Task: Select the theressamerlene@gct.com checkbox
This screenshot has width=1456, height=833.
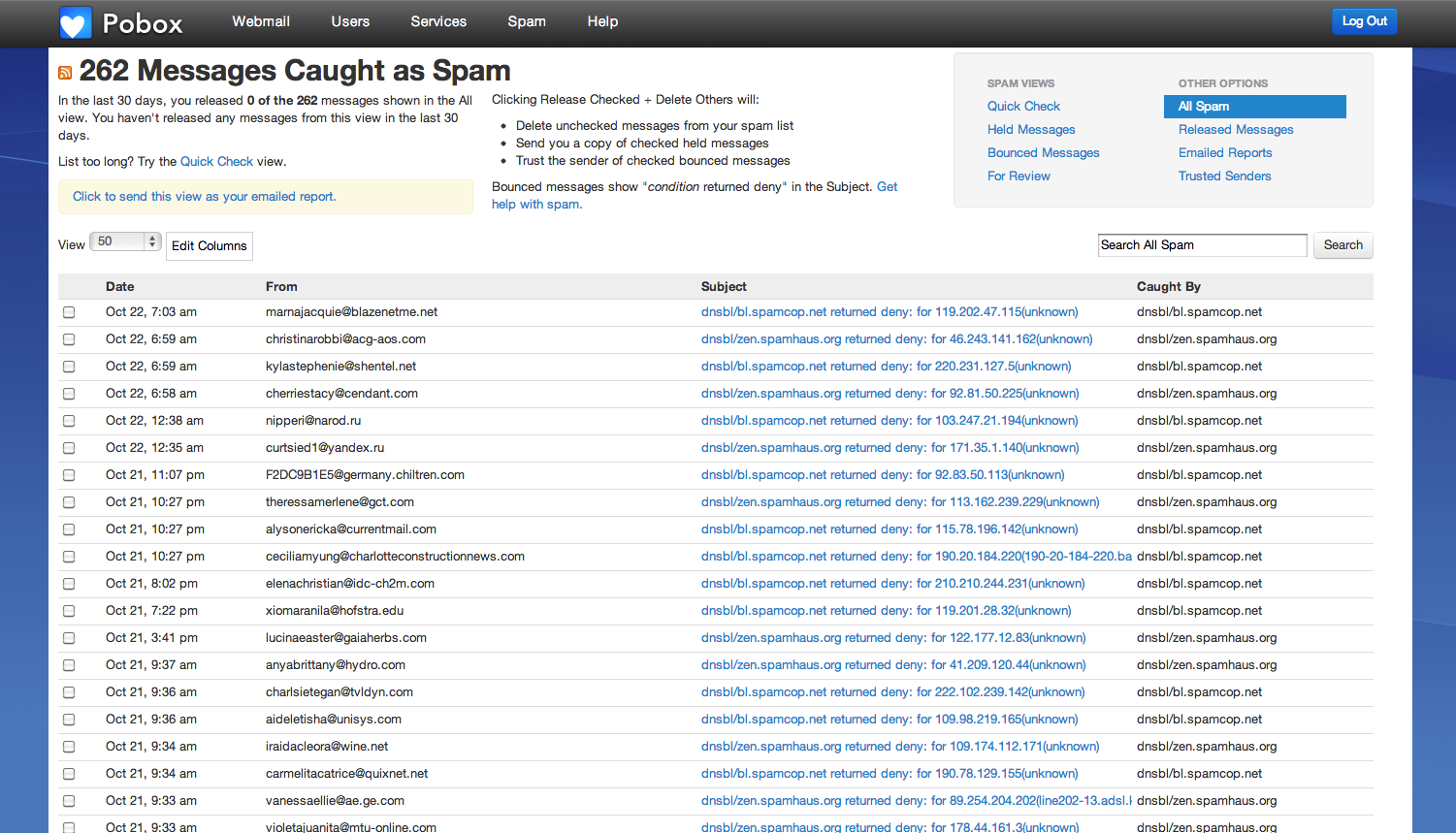Action: (69, 502)
